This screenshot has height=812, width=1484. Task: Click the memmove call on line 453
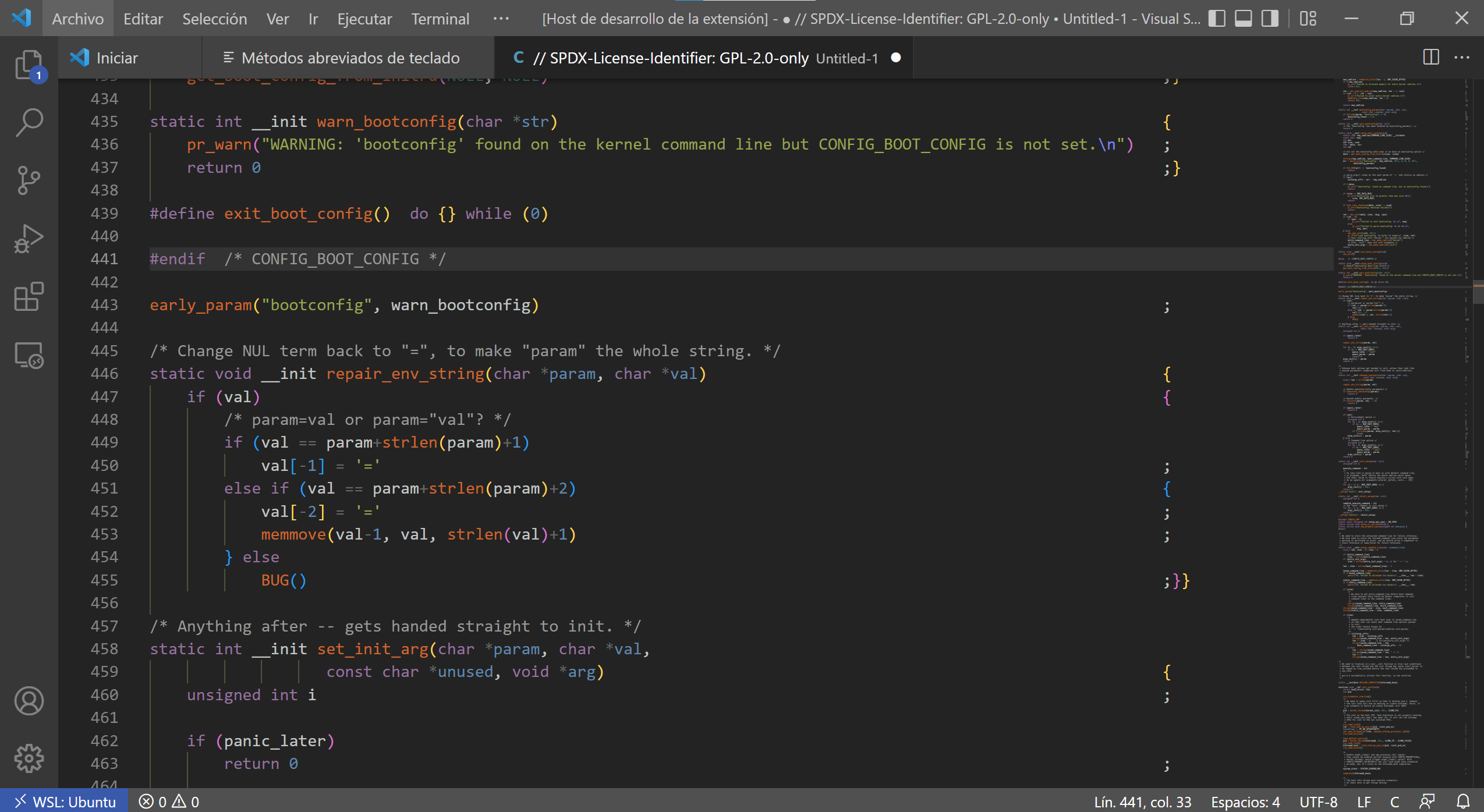pos(293,534)
